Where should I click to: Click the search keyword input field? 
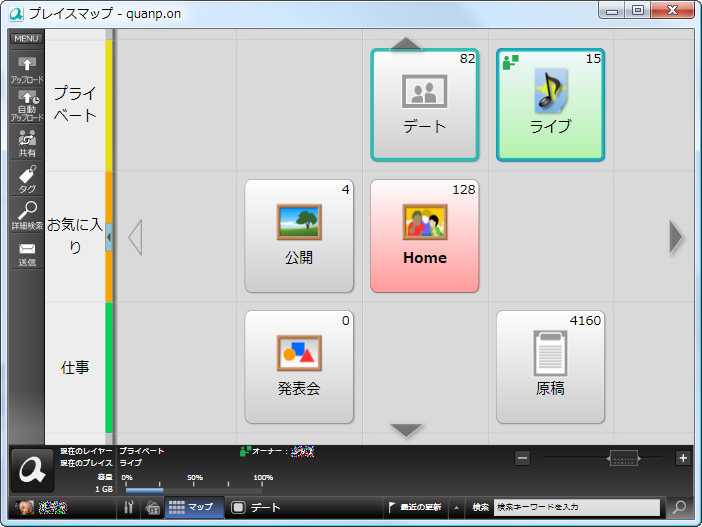(577, 507)
